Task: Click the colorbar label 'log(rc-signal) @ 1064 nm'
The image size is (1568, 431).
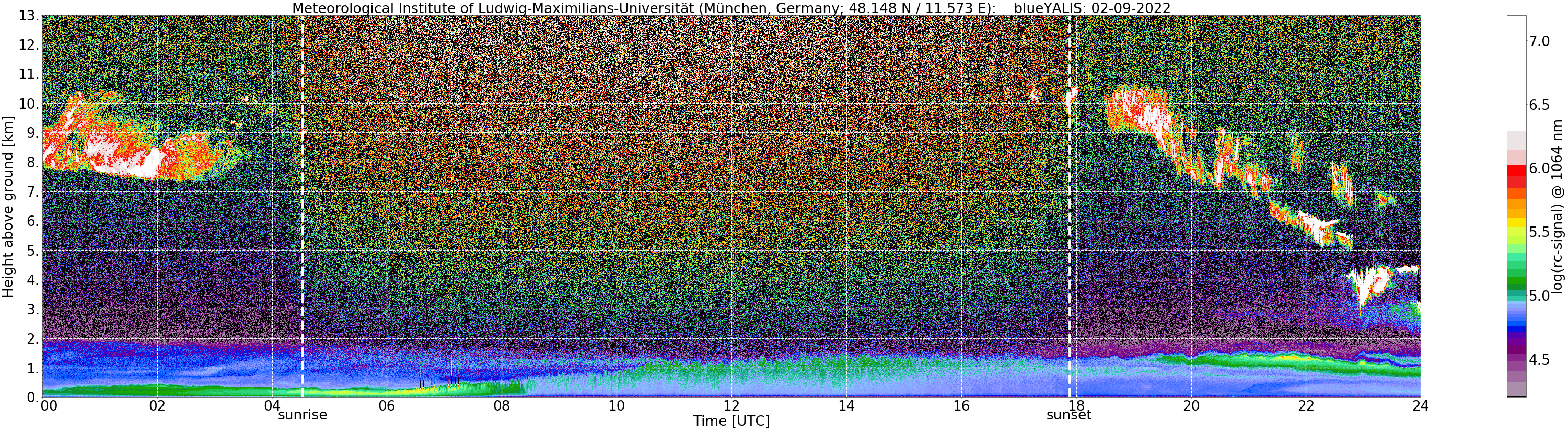Action: tap(1557, 206)
